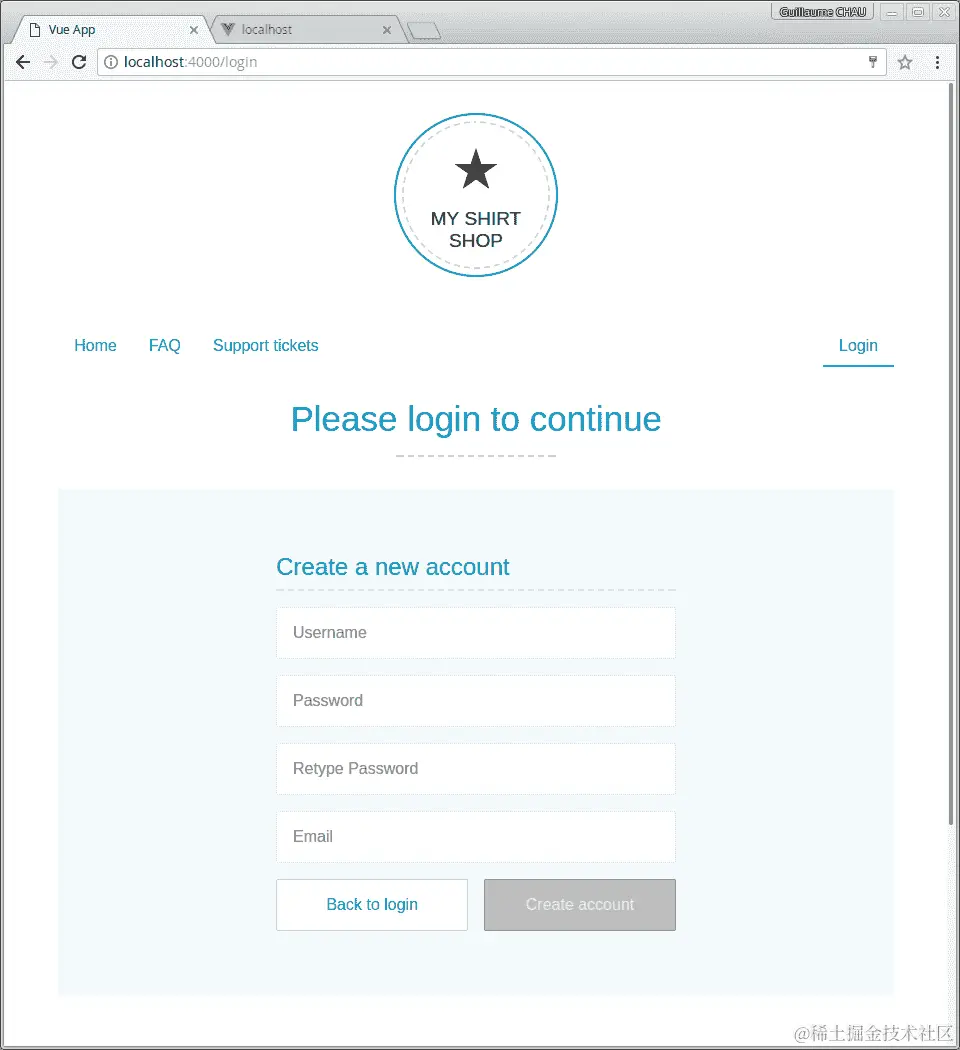This screenshot has height=1050, width=960.
Task: Click the My Shirt Shop star logo
Action: (476, 195)
